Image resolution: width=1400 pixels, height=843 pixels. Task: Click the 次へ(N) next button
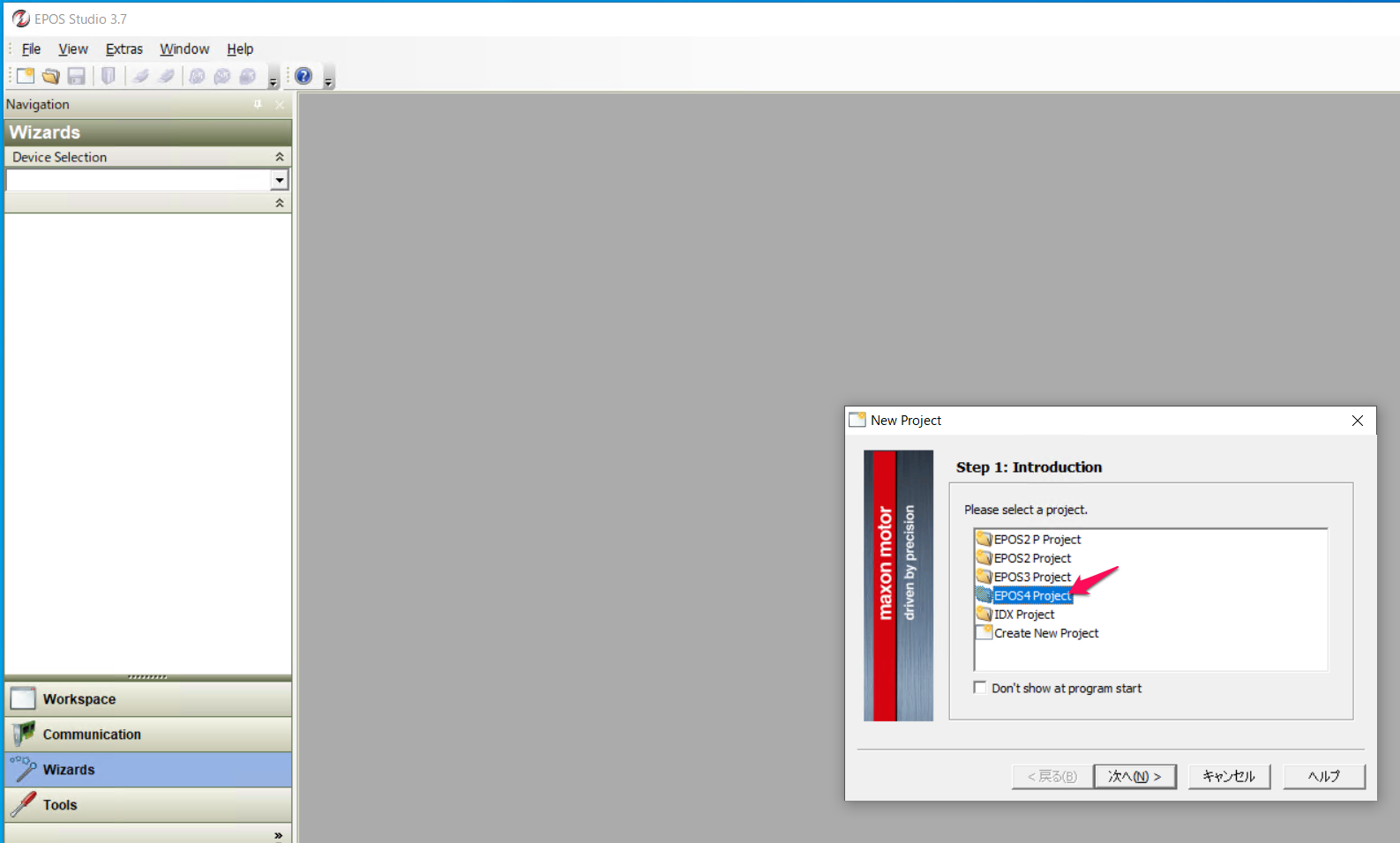click(1134, 776)
